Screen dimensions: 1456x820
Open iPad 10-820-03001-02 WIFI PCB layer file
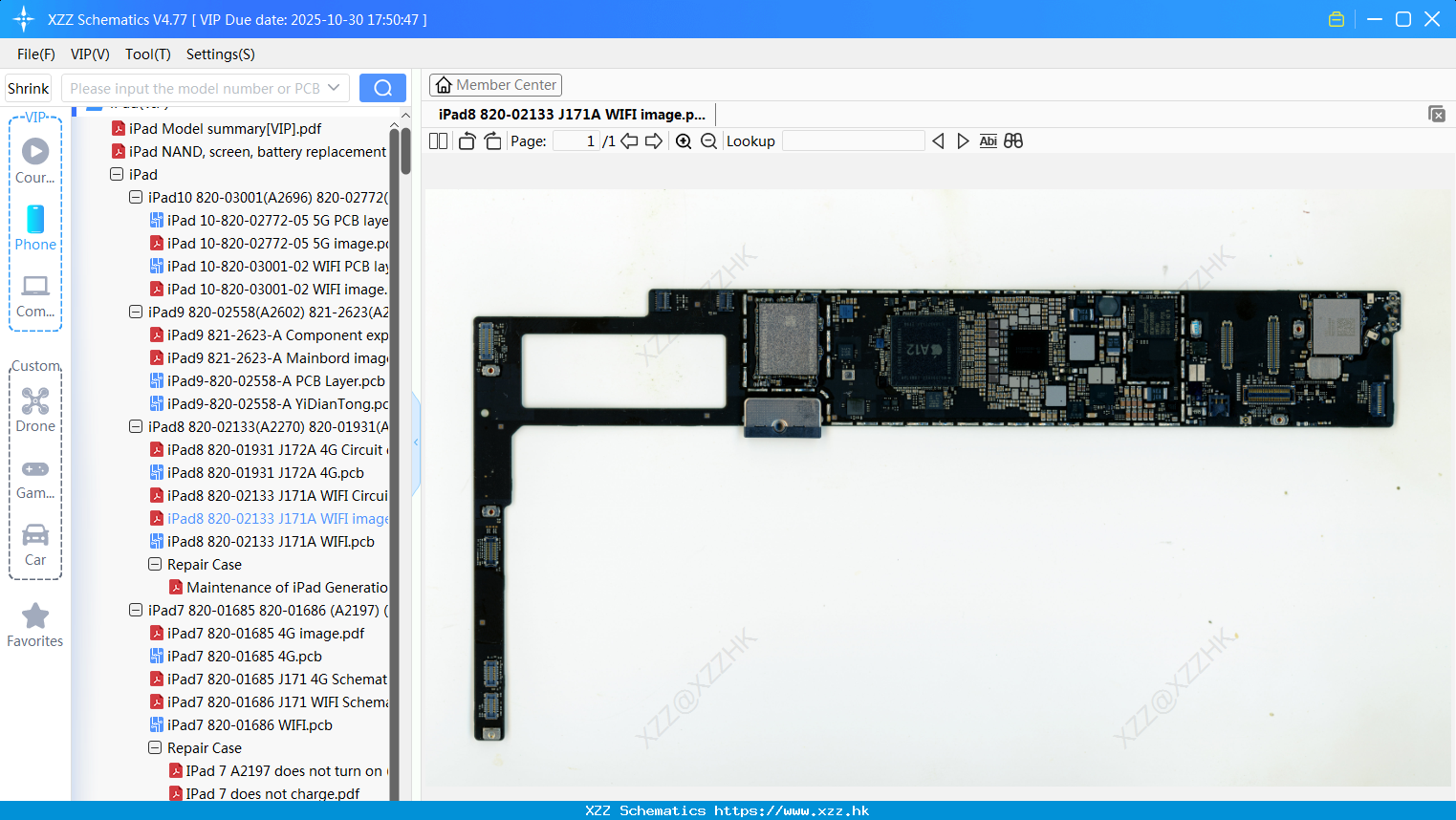point(269,266)
